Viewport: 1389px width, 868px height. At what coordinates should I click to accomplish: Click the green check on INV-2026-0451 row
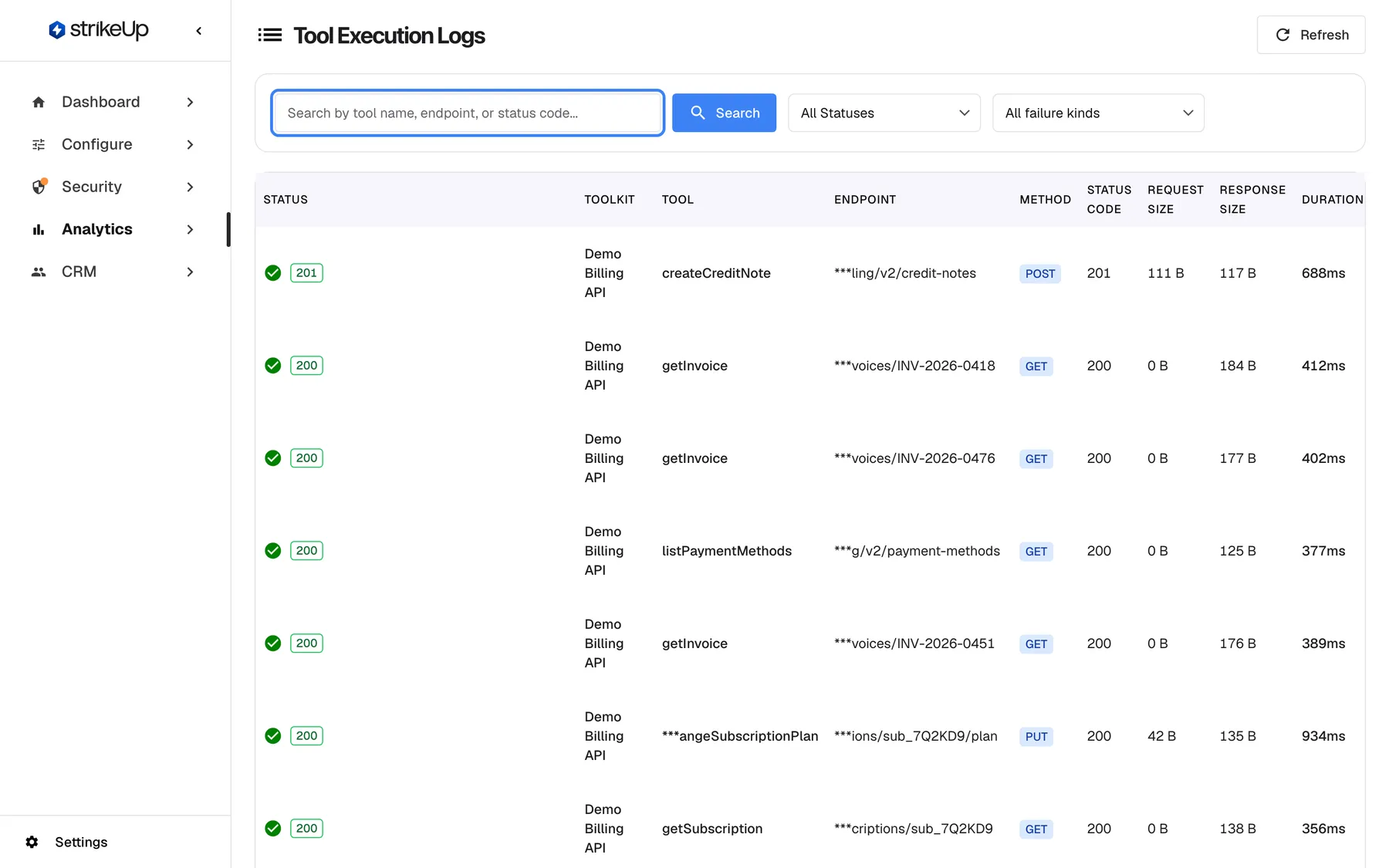[272, 643]
